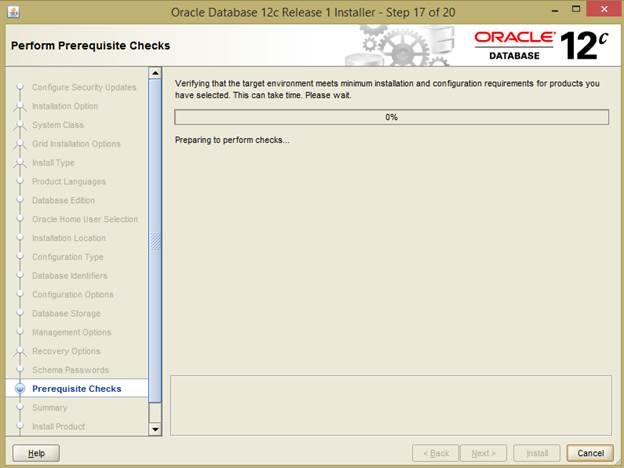Screen dimensions: 624x468
Task: Select the Recovery Options step
Action: point(66,351)
